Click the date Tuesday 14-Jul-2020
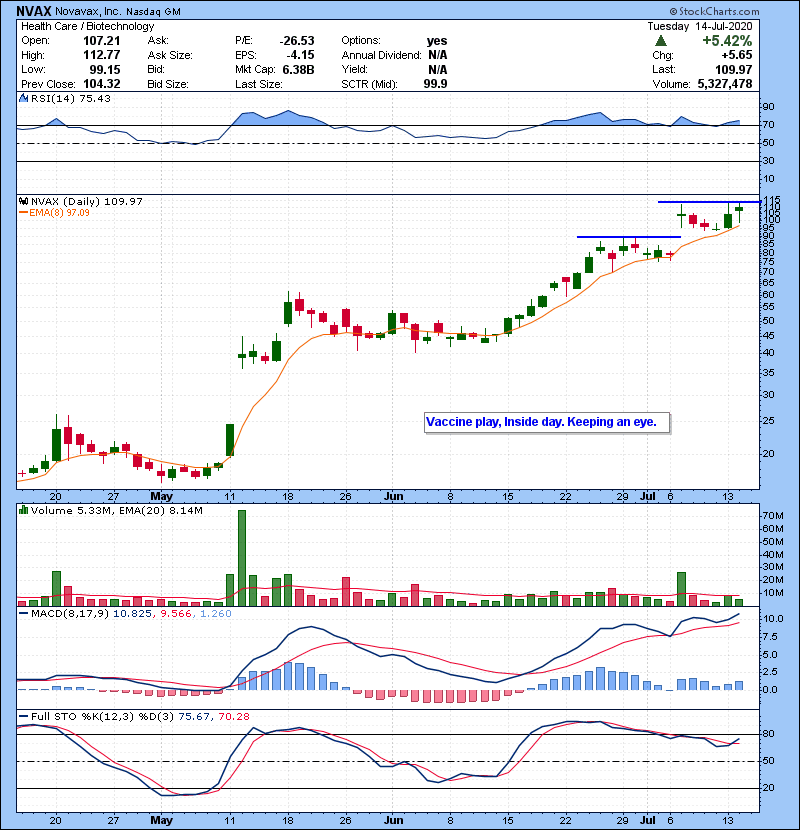This screenshot has height=830, width=800. 699,26
